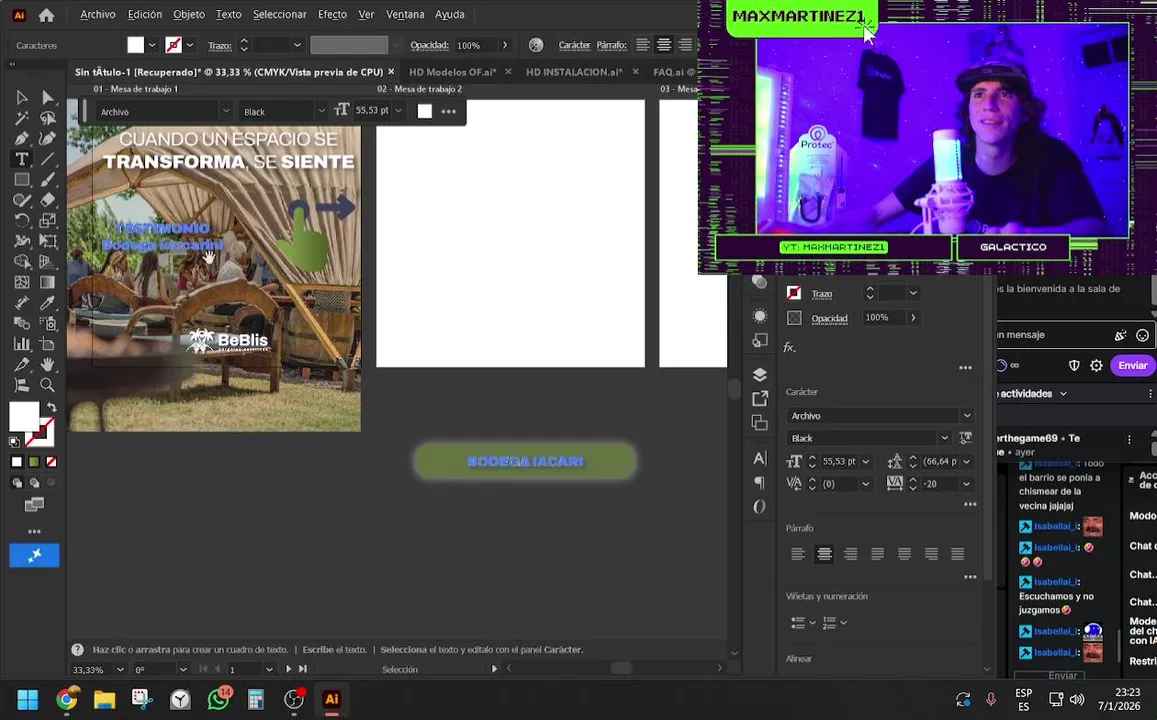Click the Illustrator home icon
The height and width of the screenshot is (720, 1157).
46,14
